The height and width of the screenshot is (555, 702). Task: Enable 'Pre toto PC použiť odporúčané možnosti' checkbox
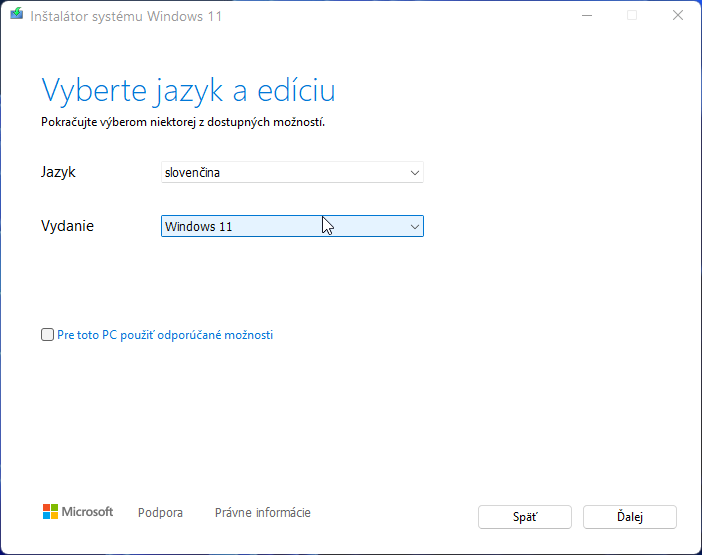point(47,334)
